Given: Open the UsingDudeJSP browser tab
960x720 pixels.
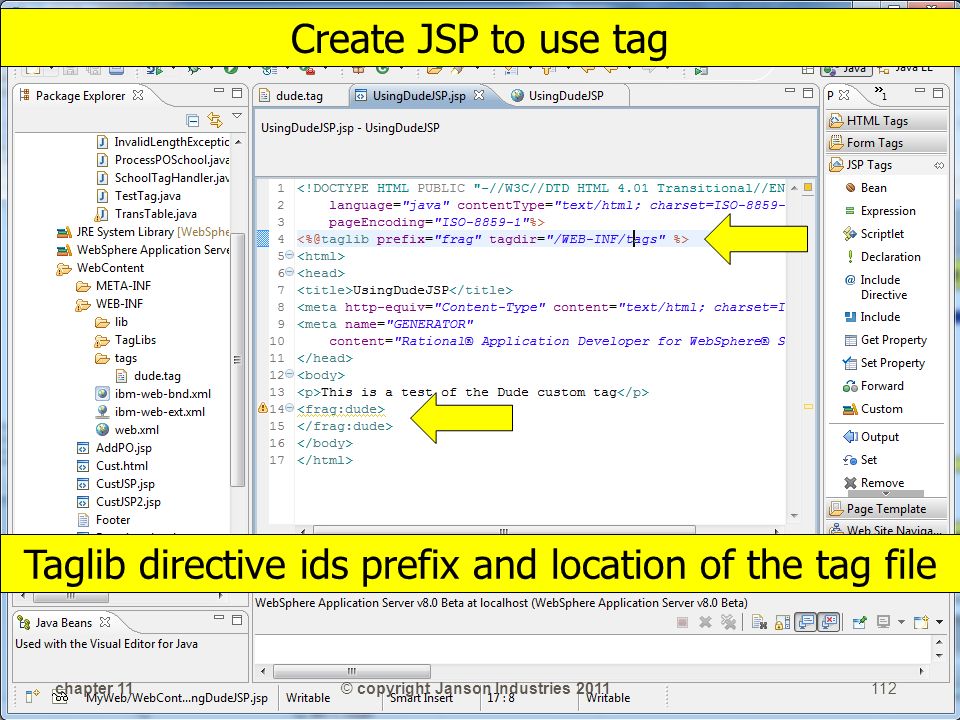Looking at the screenshot, I should (x=558, y=96).
